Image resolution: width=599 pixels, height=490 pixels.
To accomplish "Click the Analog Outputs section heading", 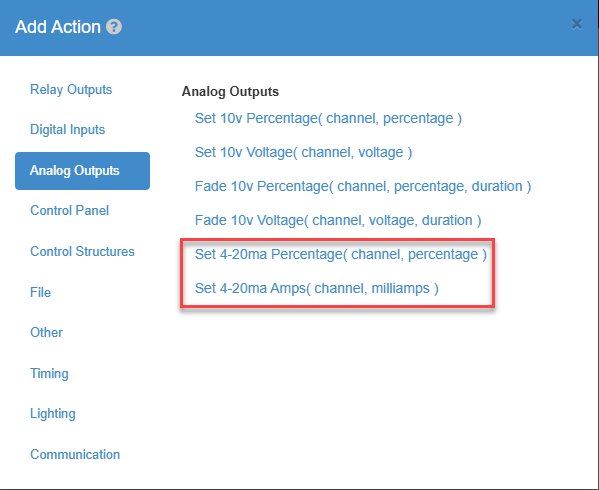I will (230, 92).
